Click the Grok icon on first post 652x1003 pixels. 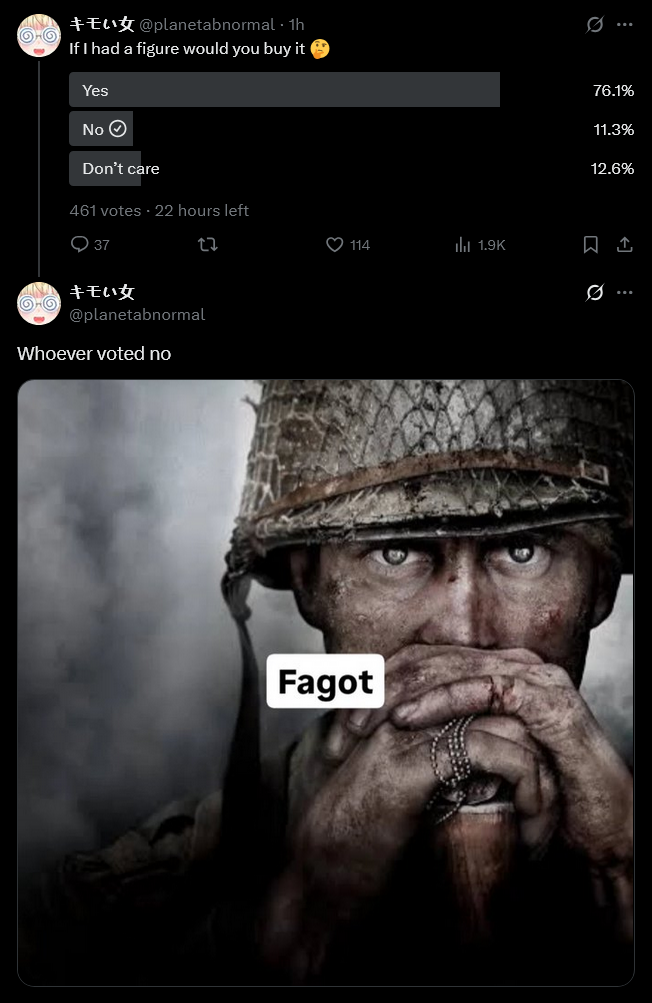tap(594, 25)
